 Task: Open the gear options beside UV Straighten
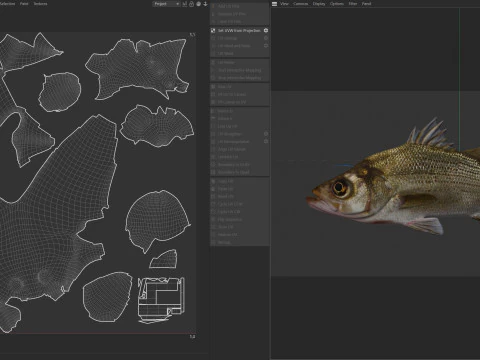coord(266,134)
